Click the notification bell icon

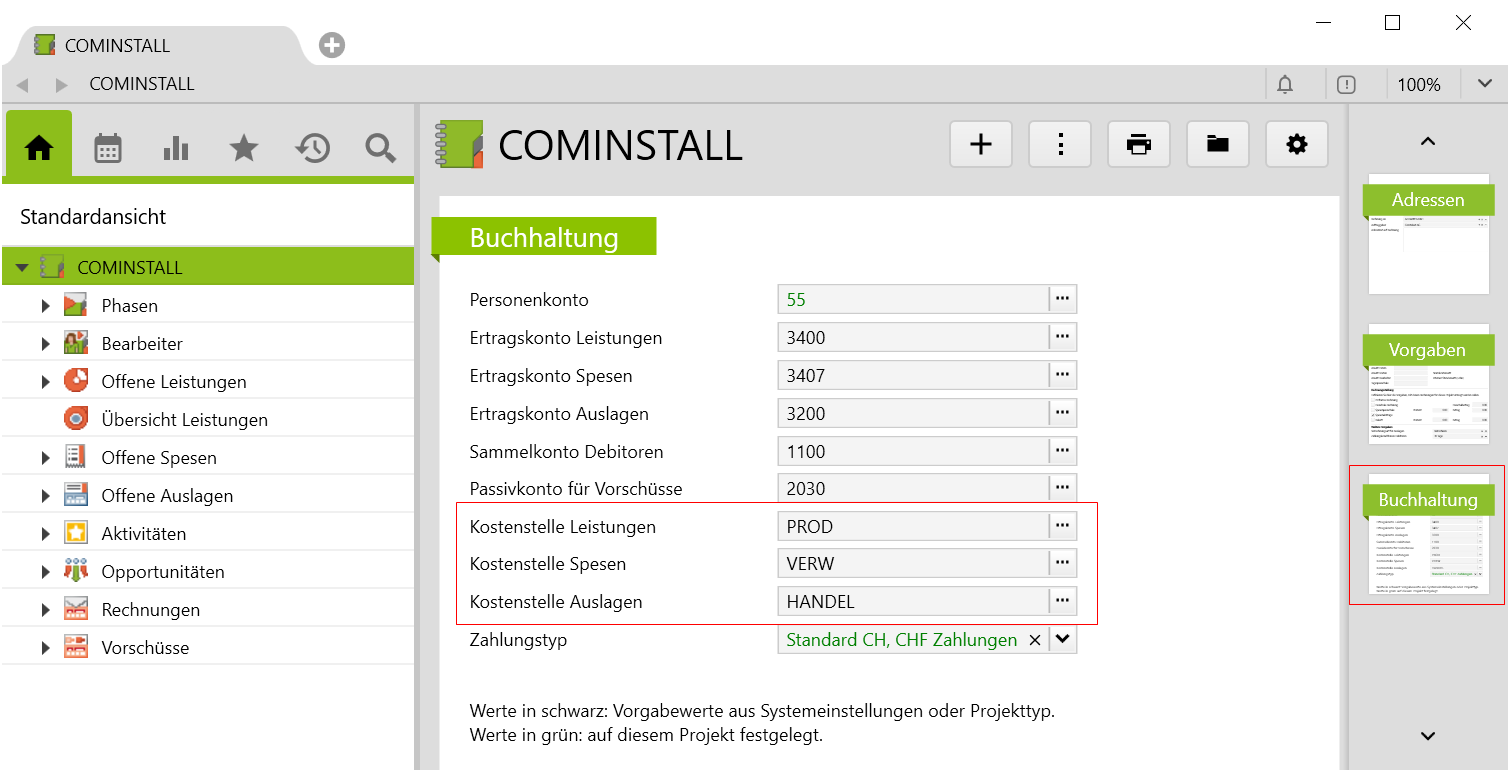[x=1284, y=84]
